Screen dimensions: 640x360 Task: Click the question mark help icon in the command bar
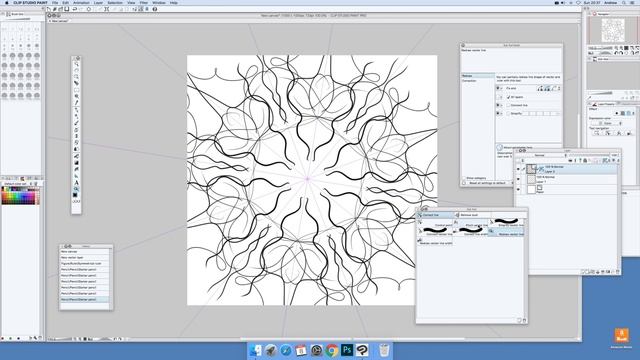(155, 9)
